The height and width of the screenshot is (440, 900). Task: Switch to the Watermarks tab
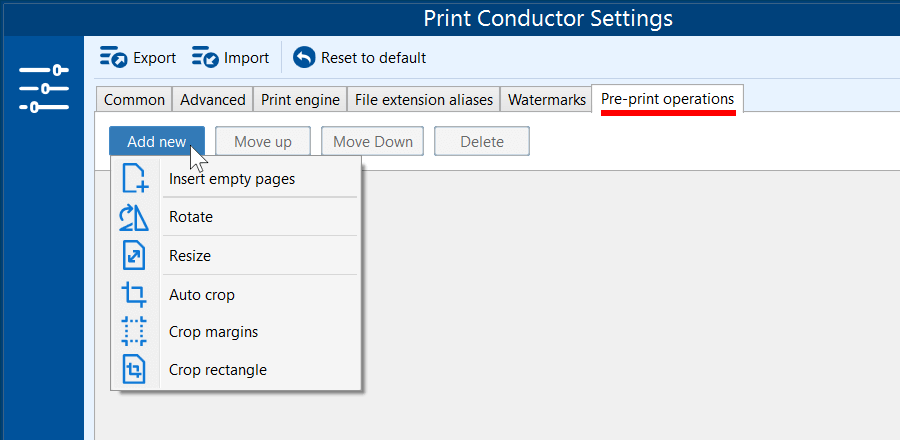[546, 100]
